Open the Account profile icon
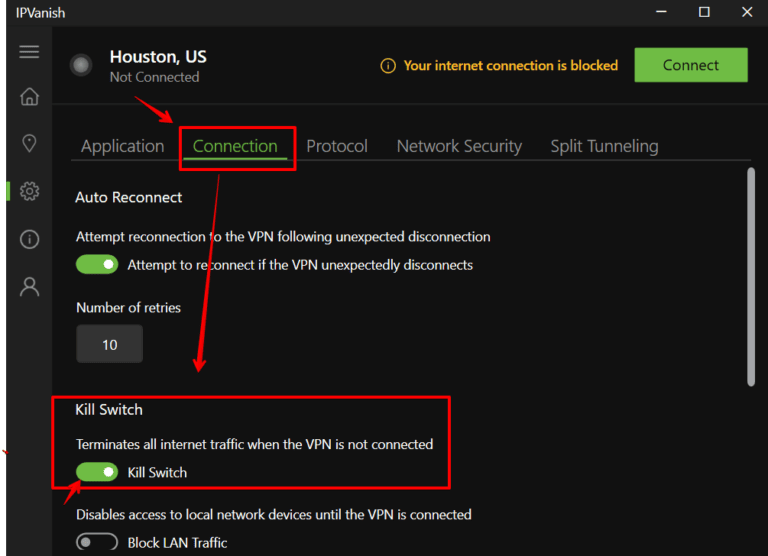Screen dimensions: 768x556 [29, 287]
